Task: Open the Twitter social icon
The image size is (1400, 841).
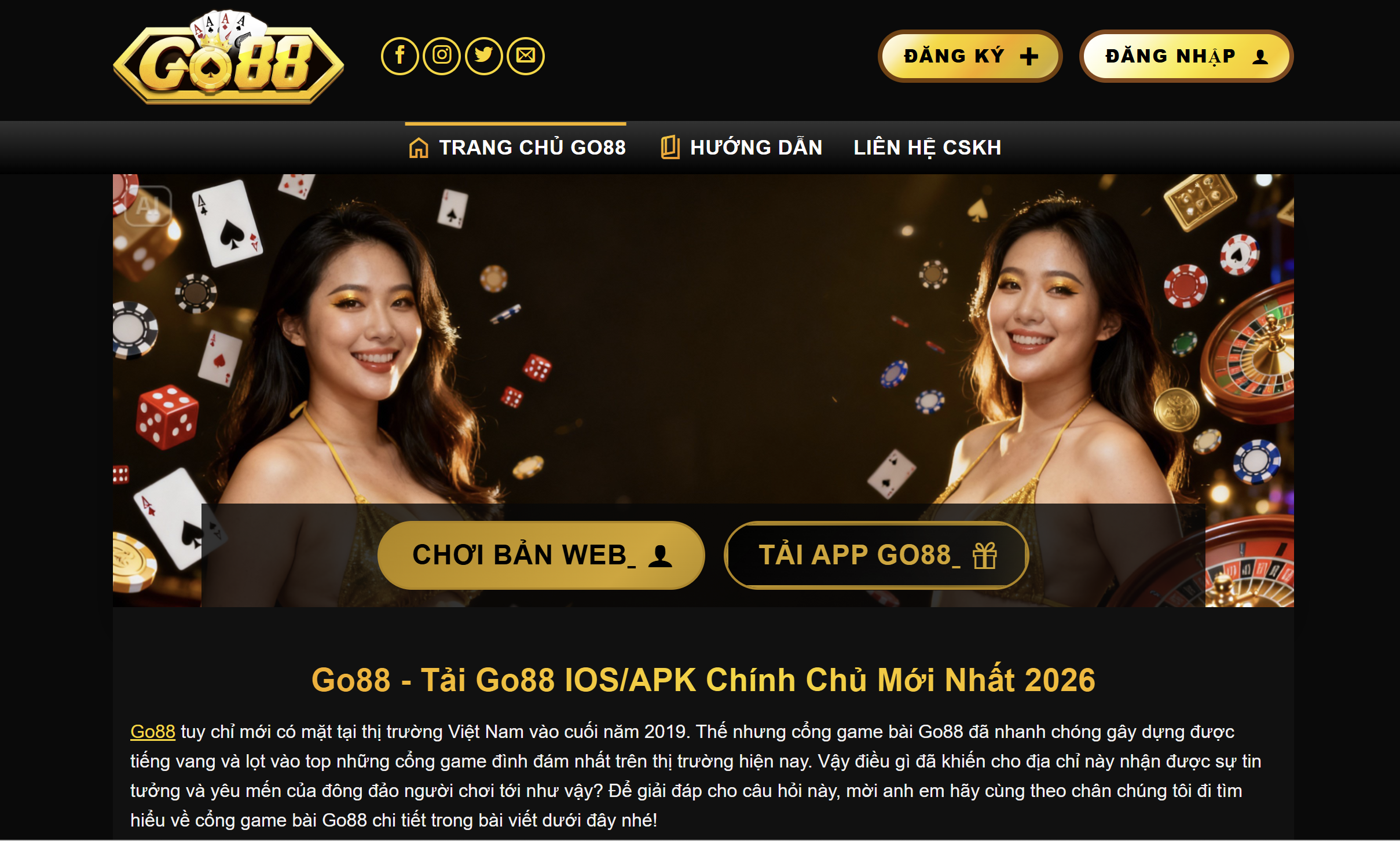Action: click(x=483, y=56)
